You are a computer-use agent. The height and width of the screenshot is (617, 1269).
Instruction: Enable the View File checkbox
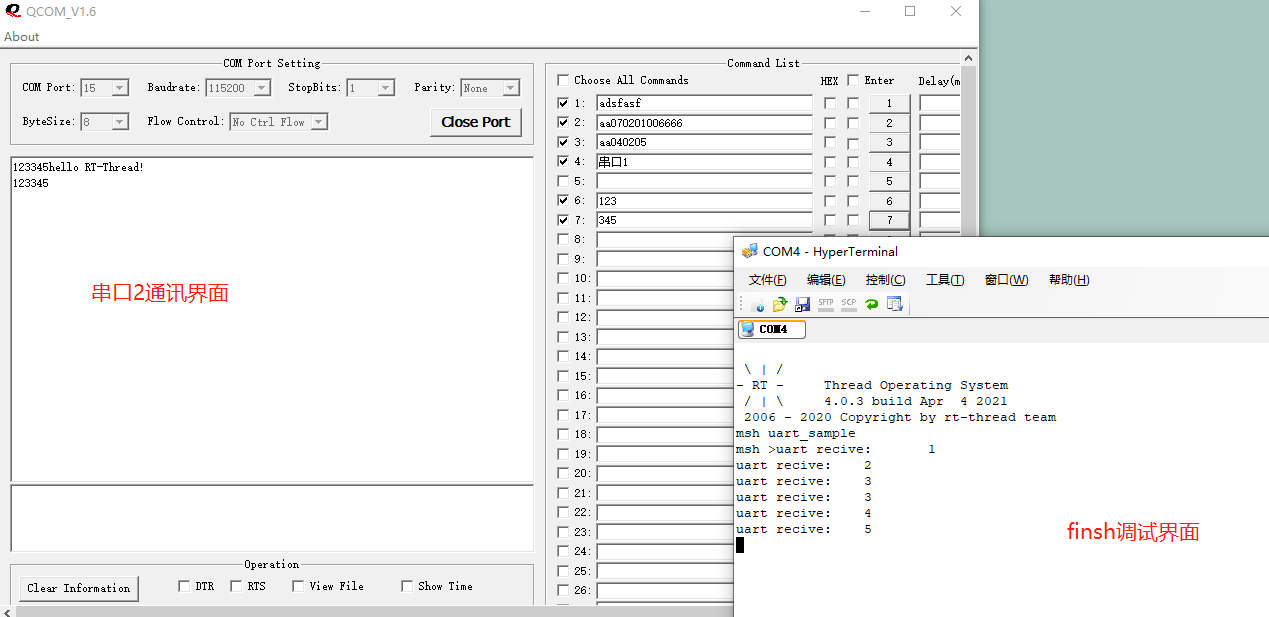(298, 586)
